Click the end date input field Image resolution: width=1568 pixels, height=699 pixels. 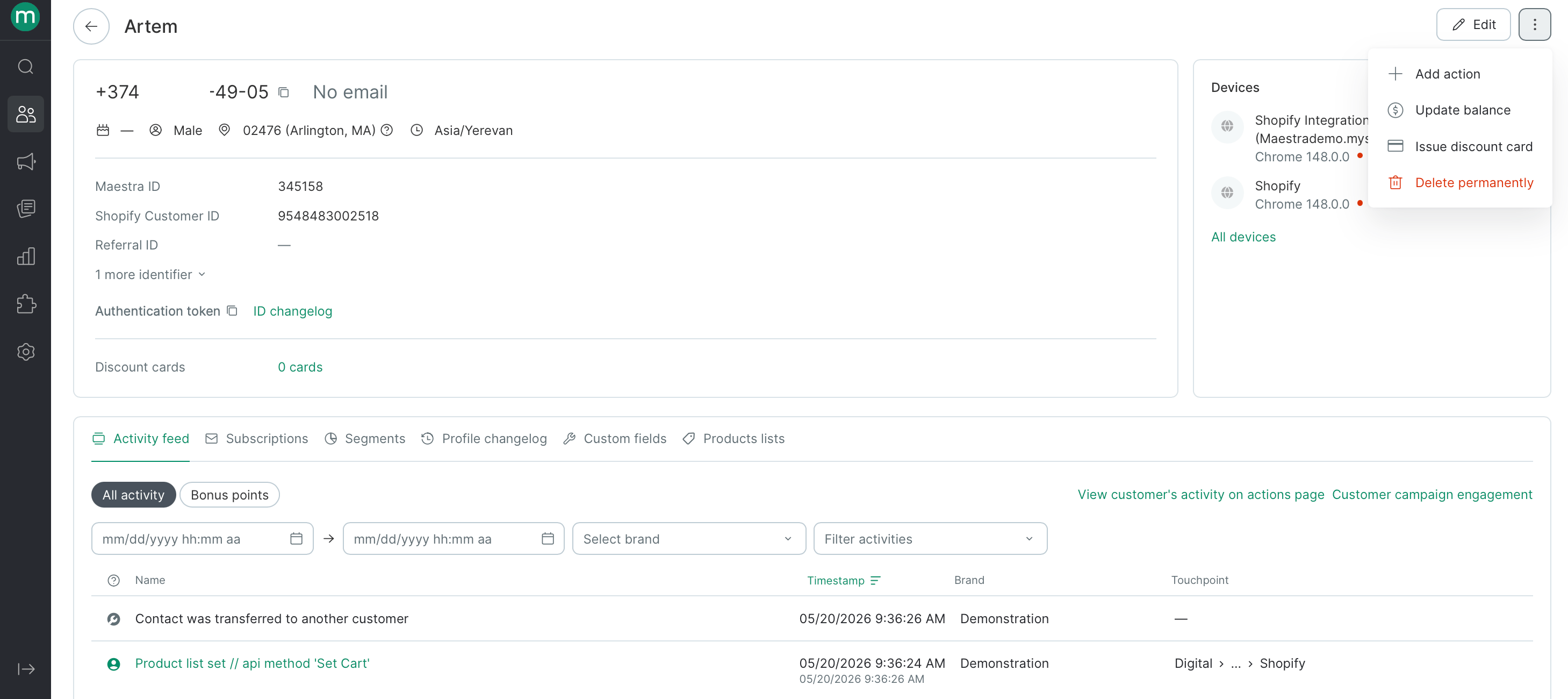coord(454,539)
